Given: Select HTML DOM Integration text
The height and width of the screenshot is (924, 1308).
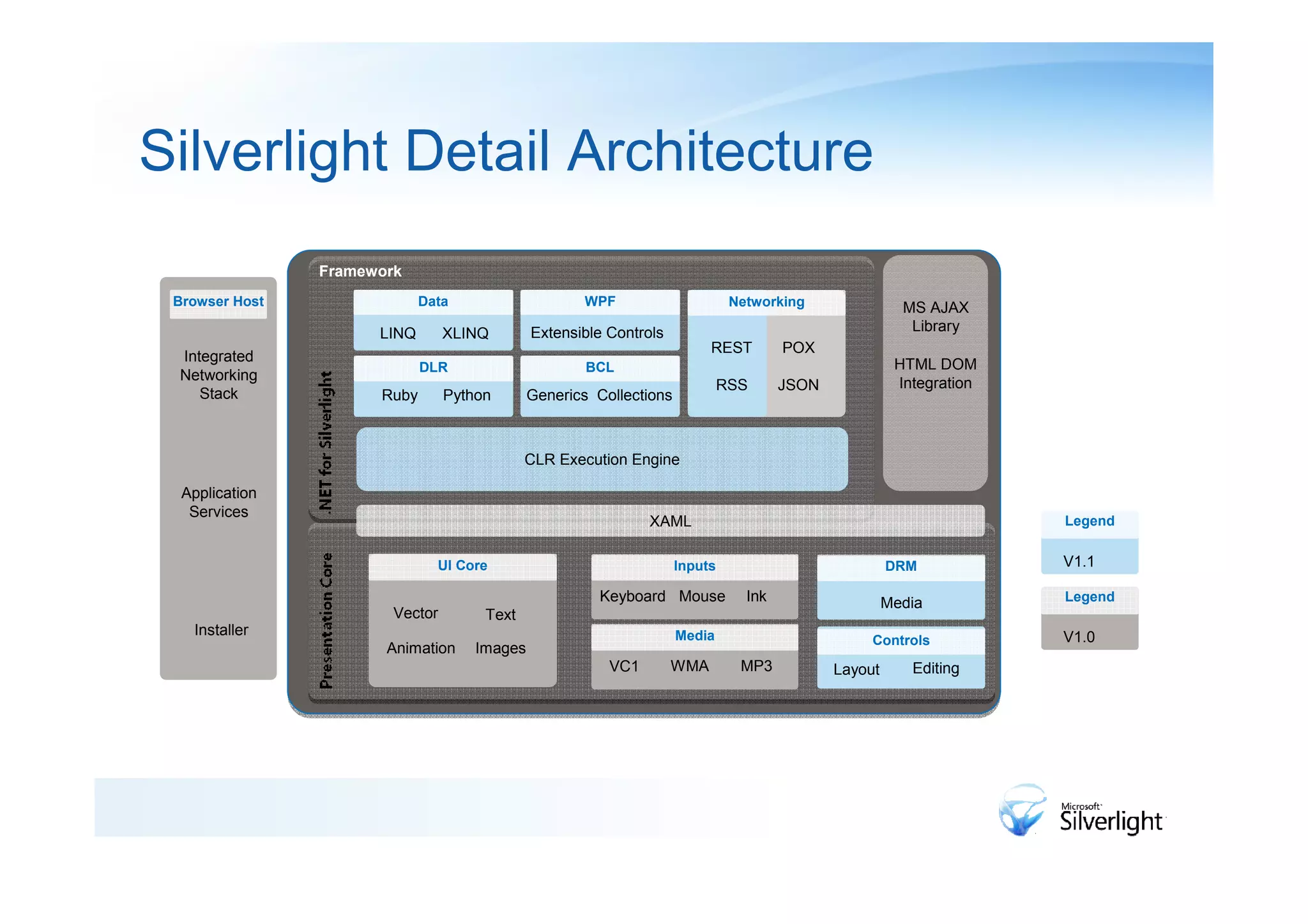Looking at the screenshot, I should pos(935,374).
